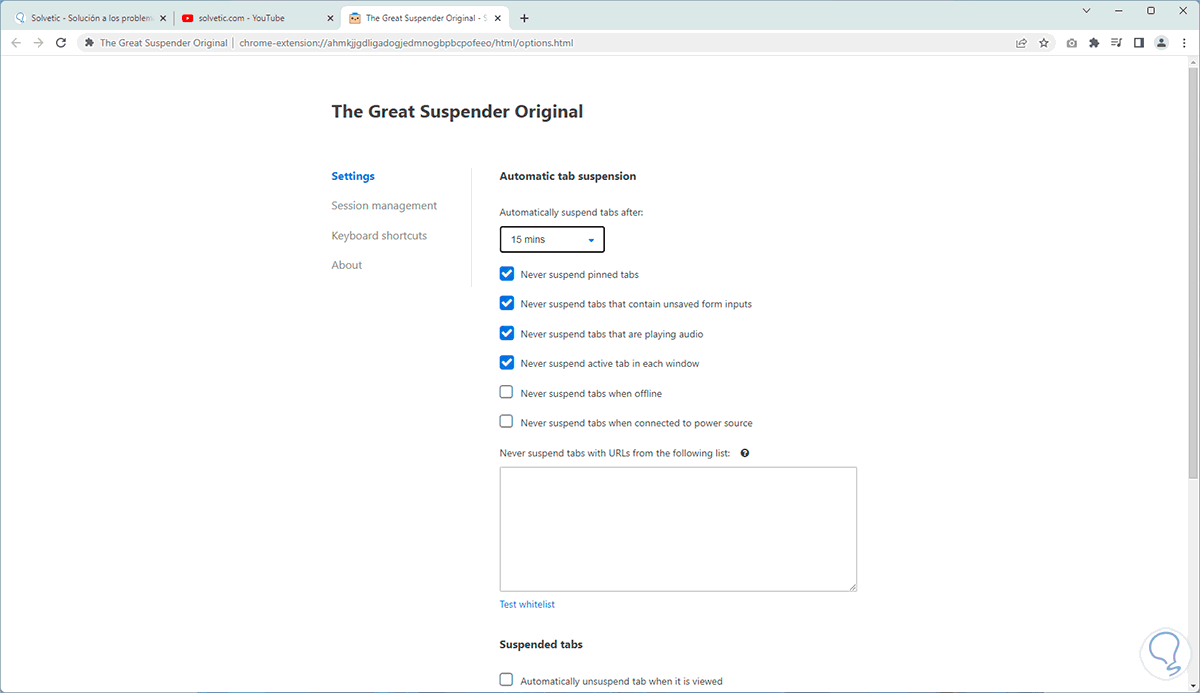This screenshot has height=693, width=1200.
Task: Toggle the browser side panel
Action: [1139, 43]
